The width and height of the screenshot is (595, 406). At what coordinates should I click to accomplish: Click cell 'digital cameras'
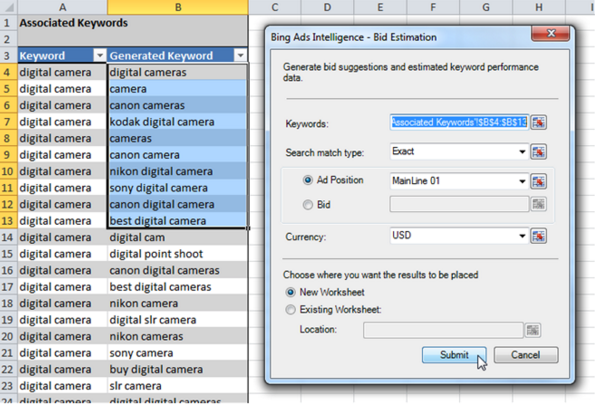pyautogui.click(x=178, y=72)
